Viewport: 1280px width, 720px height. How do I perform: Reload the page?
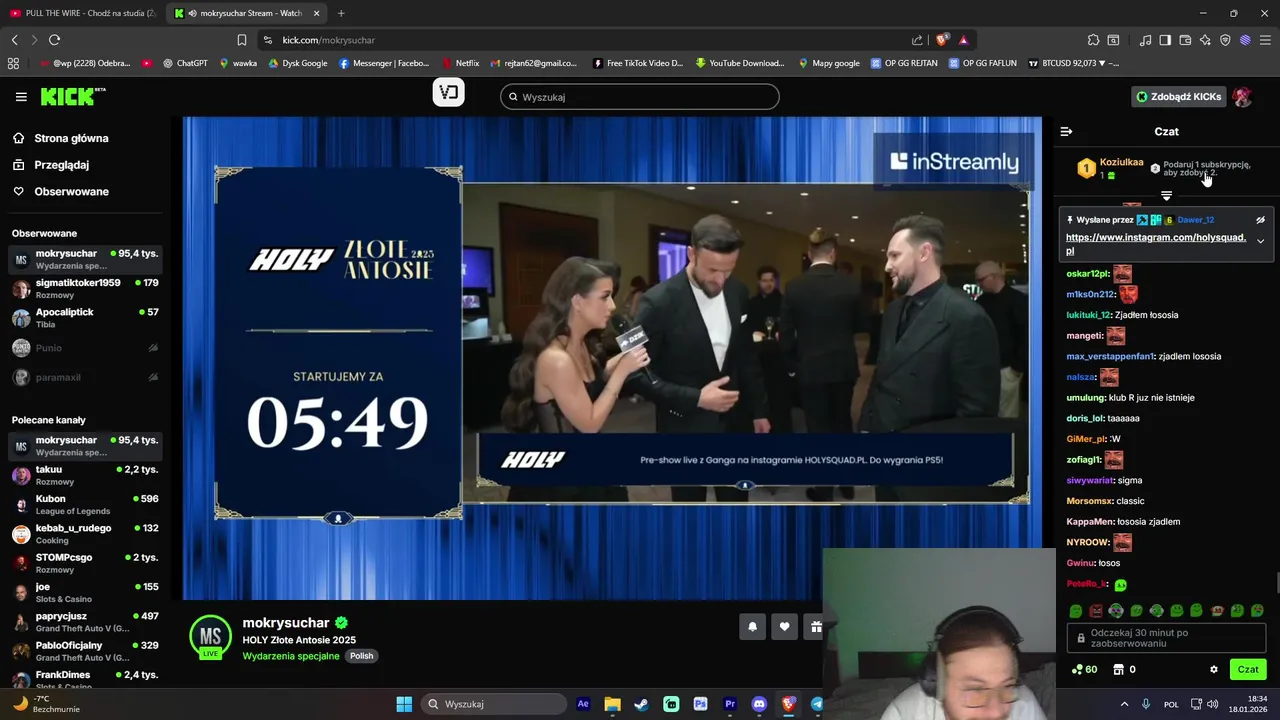point(54,40)
